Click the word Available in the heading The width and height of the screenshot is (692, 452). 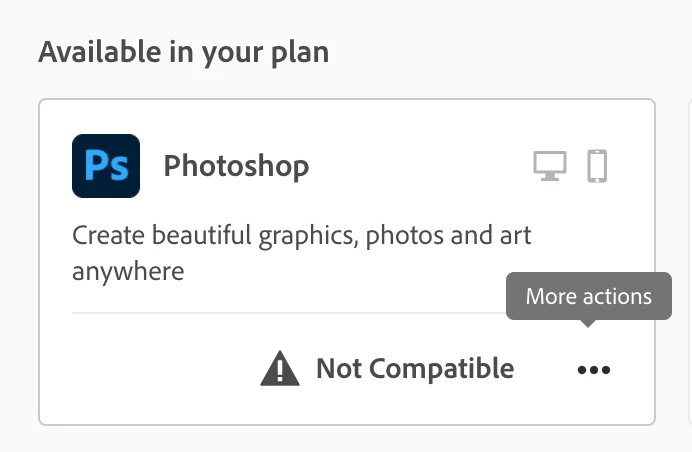point(100,52)
